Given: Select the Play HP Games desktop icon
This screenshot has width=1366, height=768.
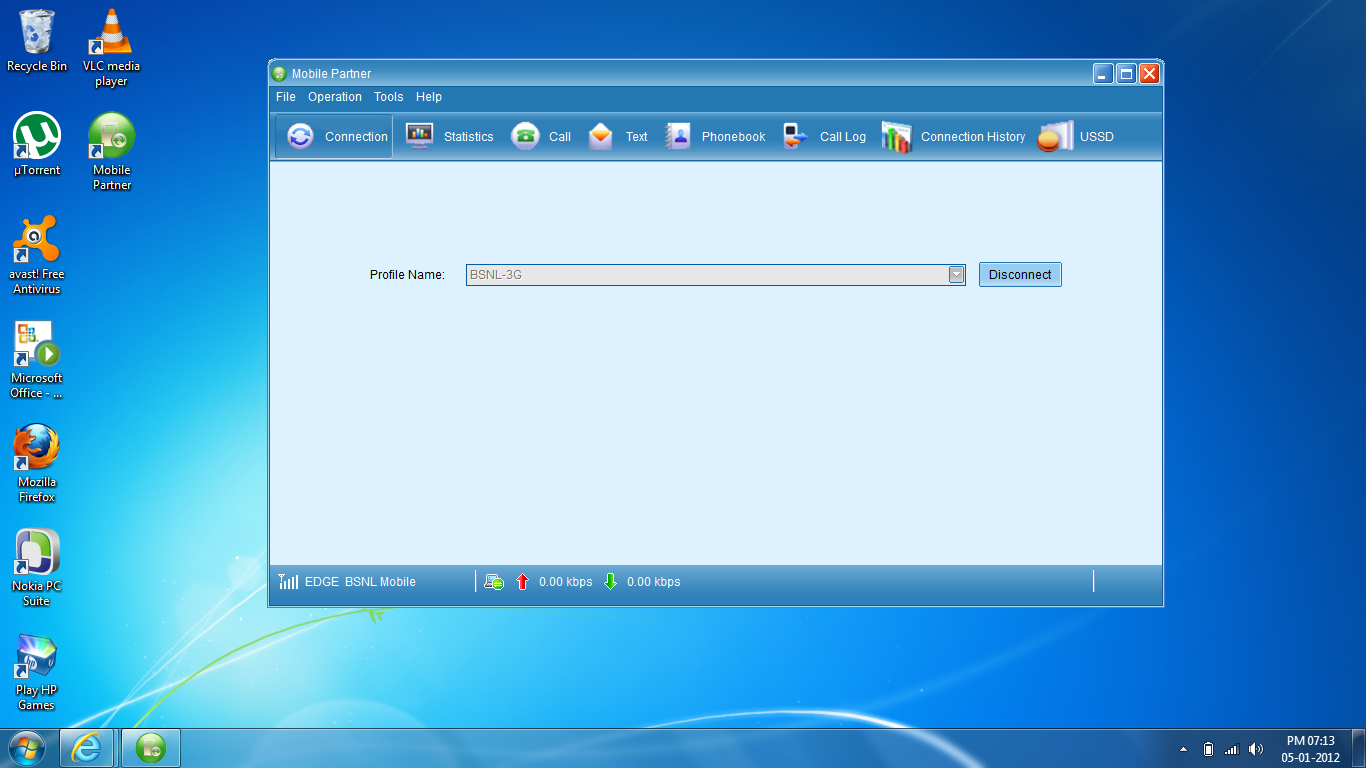Looking at the screenshot, I should 37,672.
